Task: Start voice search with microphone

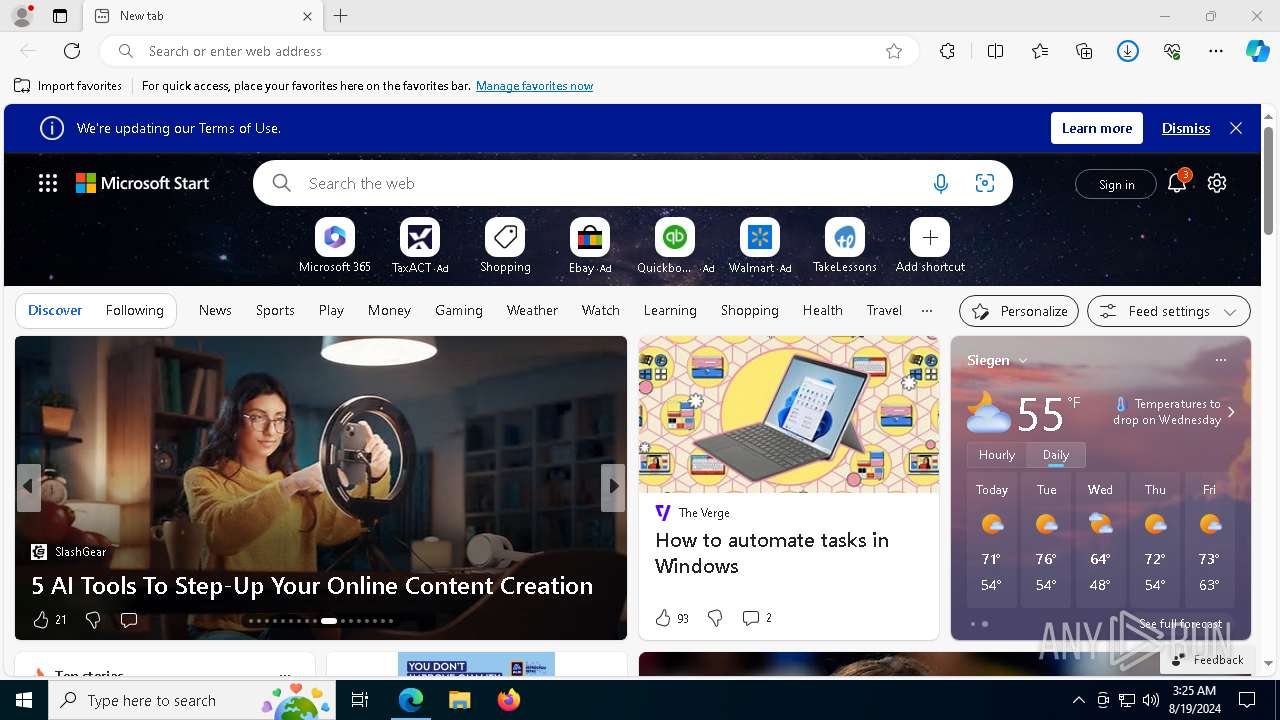Action: click(x=940, y=183)
